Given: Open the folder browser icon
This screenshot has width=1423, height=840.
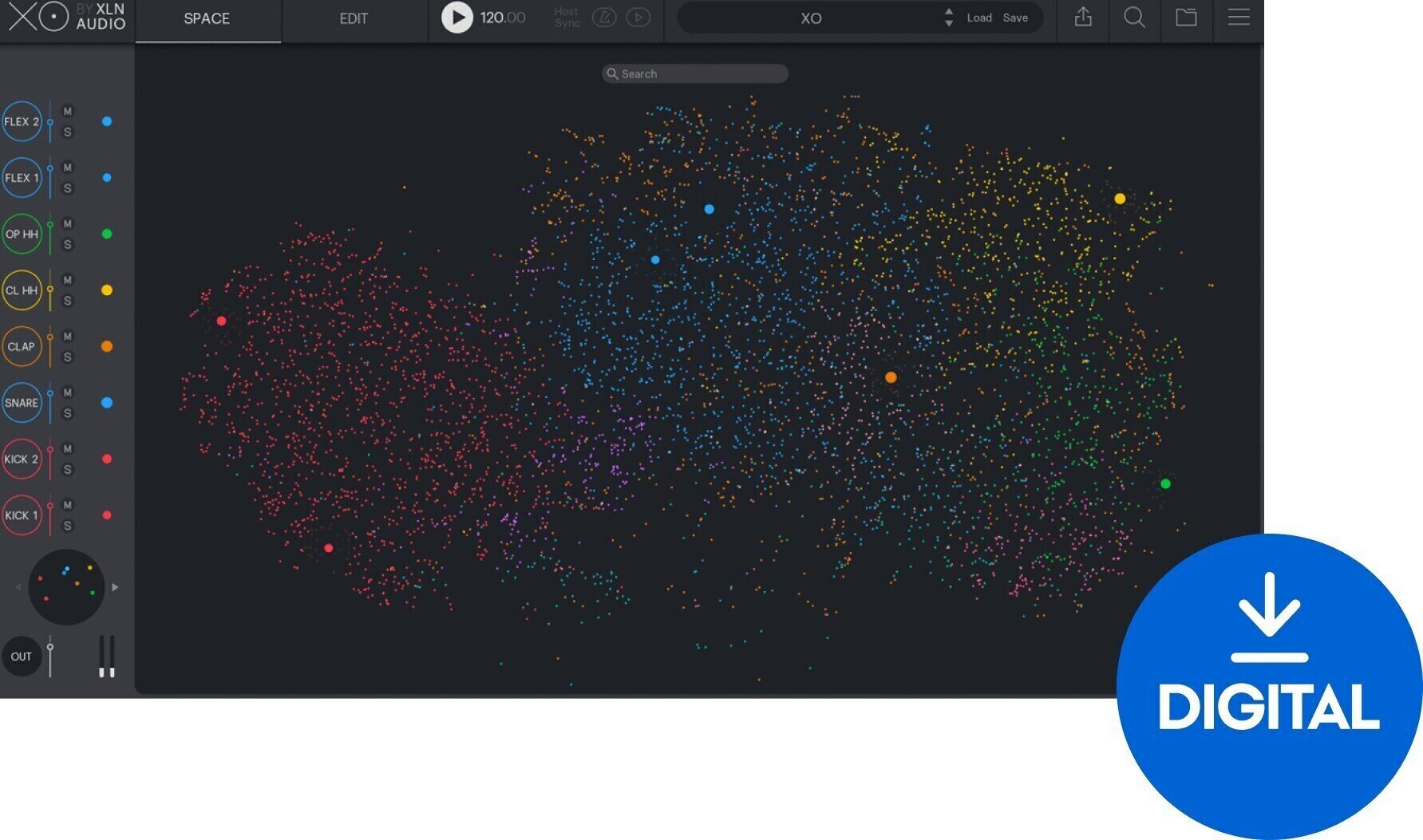Looking at the screenshot, I should 1186,18.
